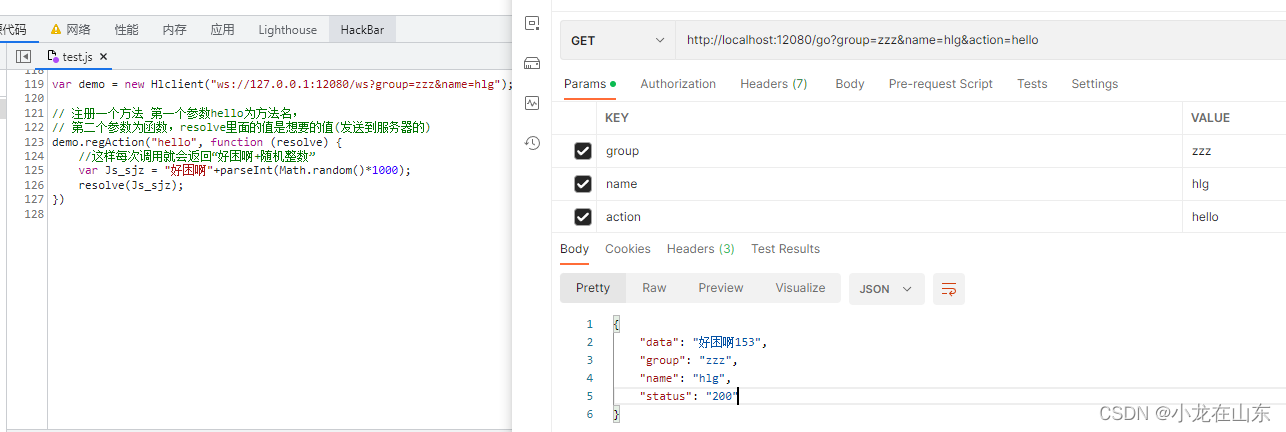Open the Lighthouse DevTools tab
The image size is (1286, 432).
pos(288,30)
